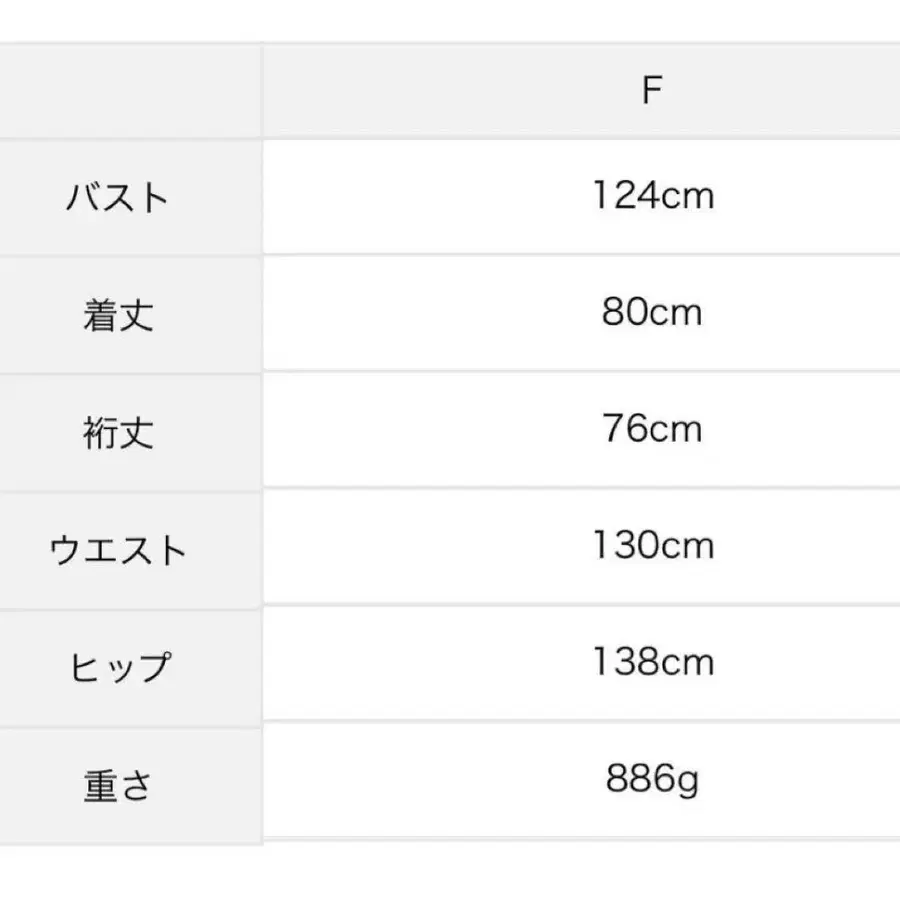Select the 130cm waist value
This screenshot has height=900, width=900.
click(x=652, y=546)
